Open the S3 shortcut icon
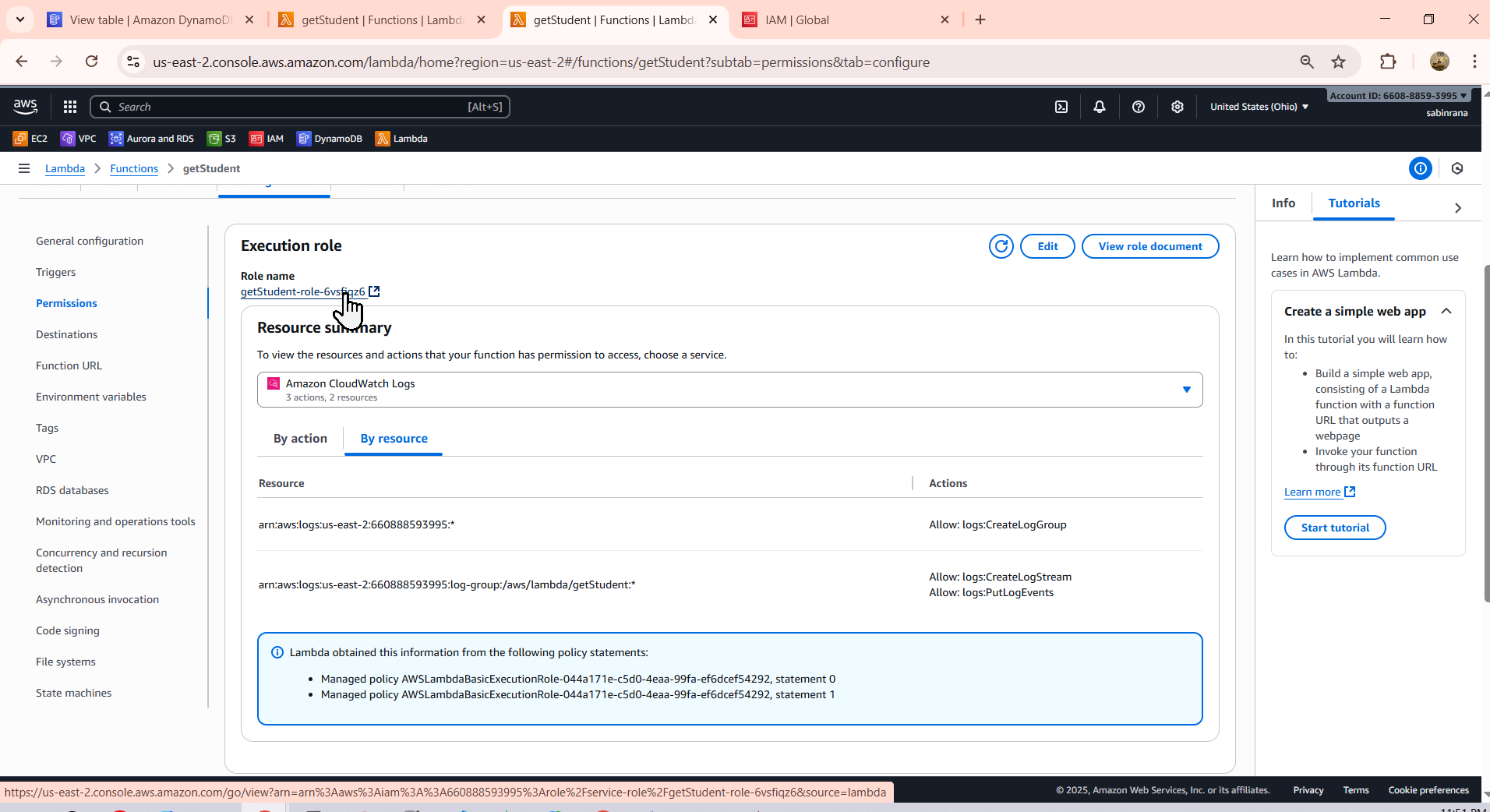Image resolution: width=1490 pixels, height=812 pixels. pyautogui.click(x=221, y=139)
